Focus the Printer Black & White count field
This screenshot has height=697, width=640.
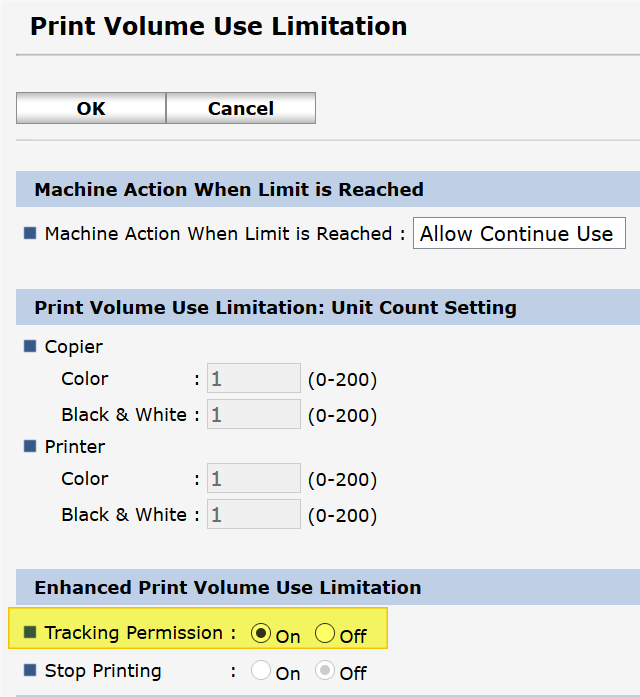coord(253,515)
